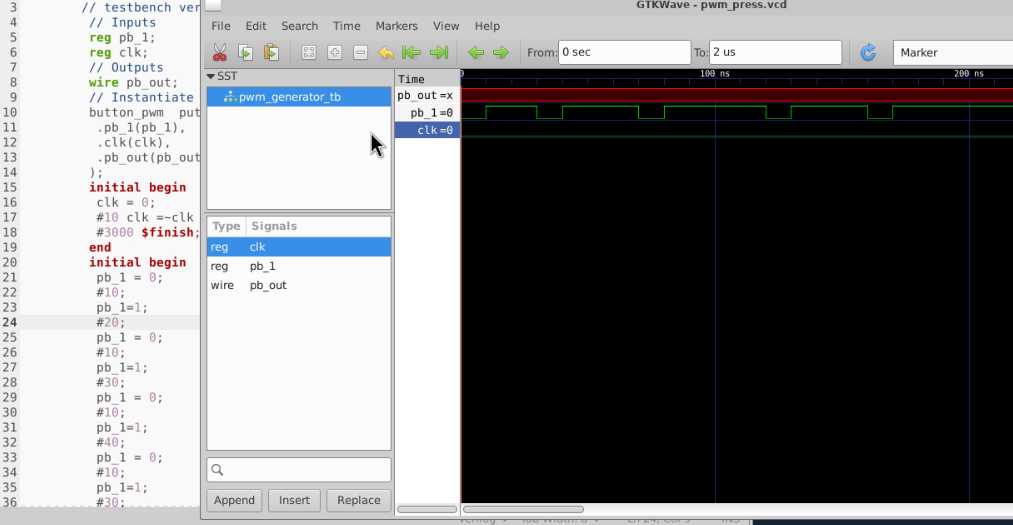Click the Append button
The image size is (1013, 525).
pos(234,500)
